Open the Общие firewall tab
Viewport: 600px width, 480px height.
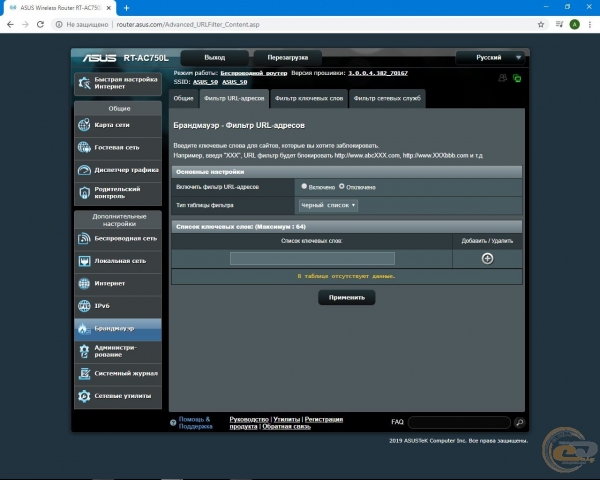(183, 98)
